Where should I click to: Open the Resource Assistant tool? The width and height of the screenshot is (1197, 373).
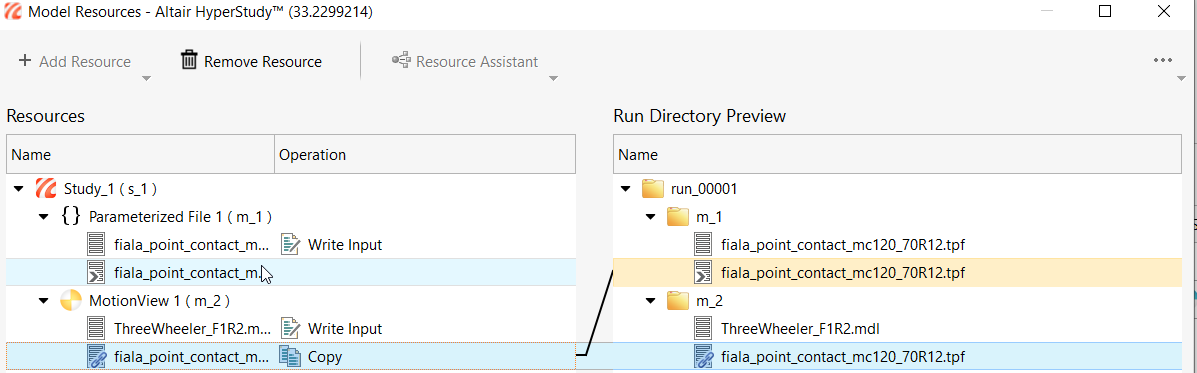point(466,61)
